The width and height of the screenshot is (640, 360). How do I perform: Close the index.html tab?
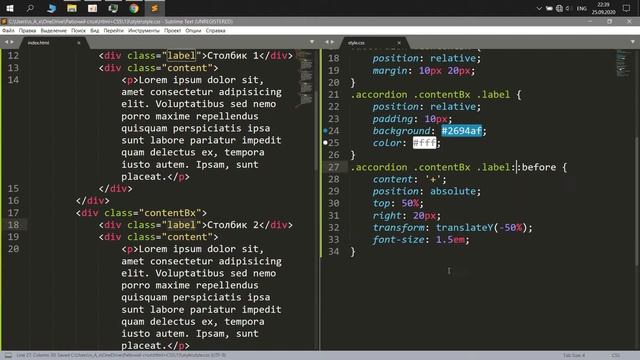click(79, 42)
